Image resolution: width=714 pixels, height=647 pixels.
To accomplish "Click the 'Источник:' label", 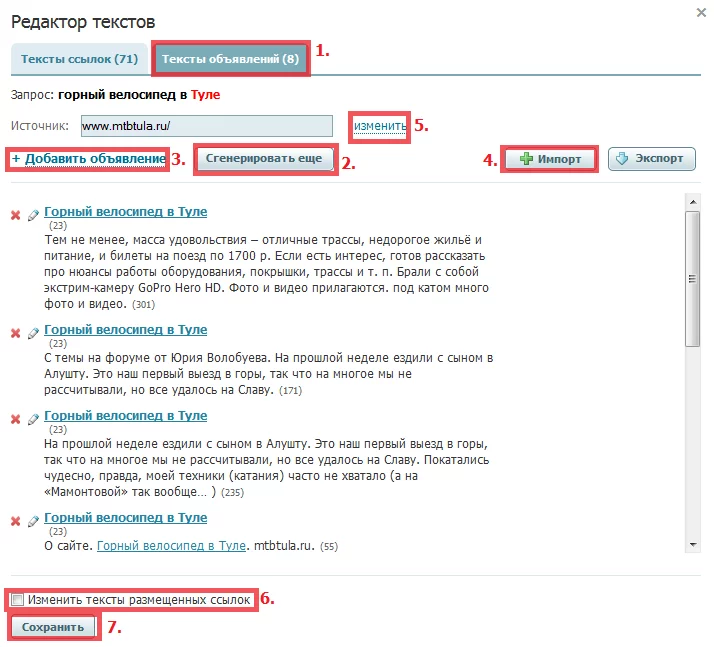I will coord(40,126).
